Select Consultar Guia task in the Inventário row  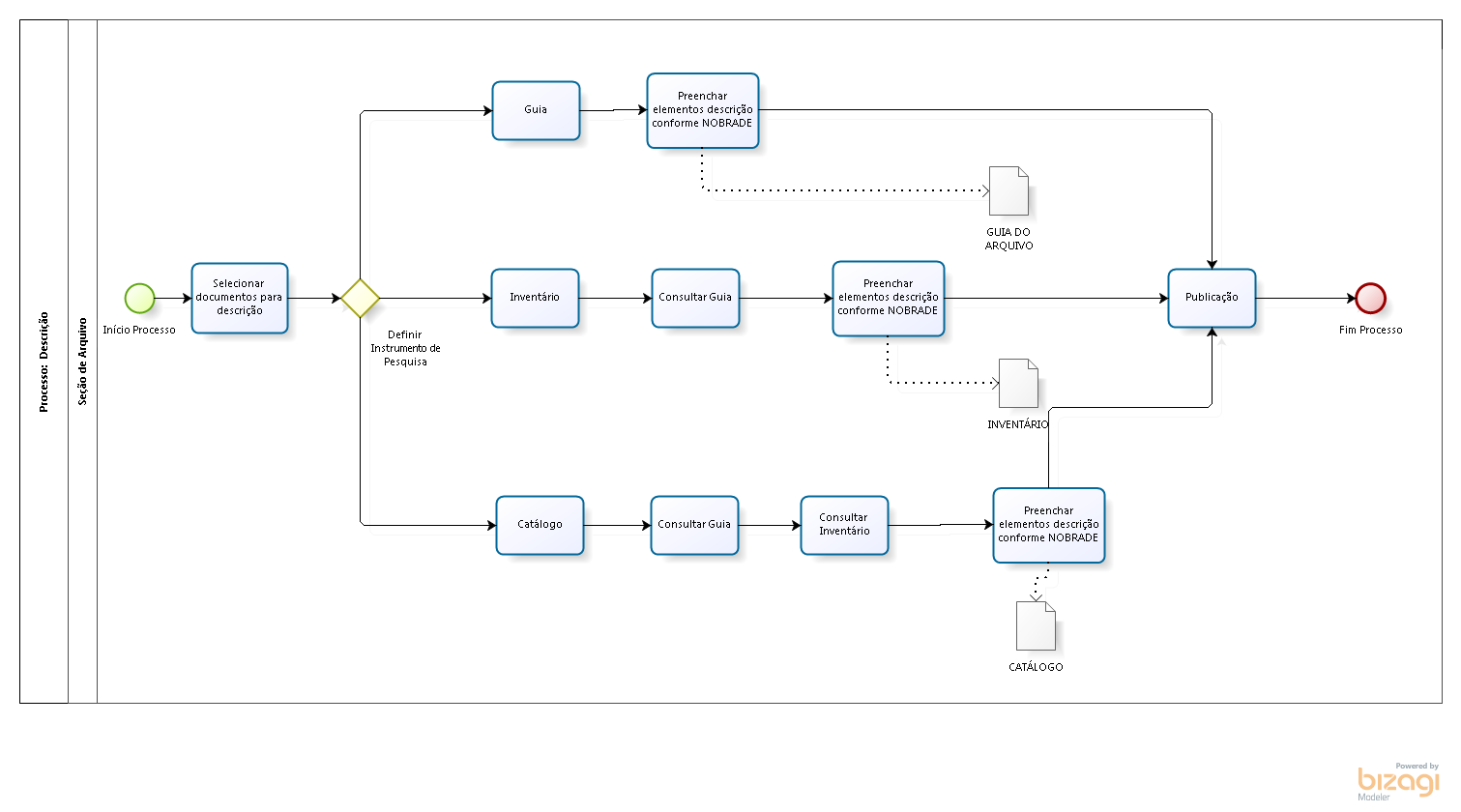pyautogui.click(x=695, y=298)
